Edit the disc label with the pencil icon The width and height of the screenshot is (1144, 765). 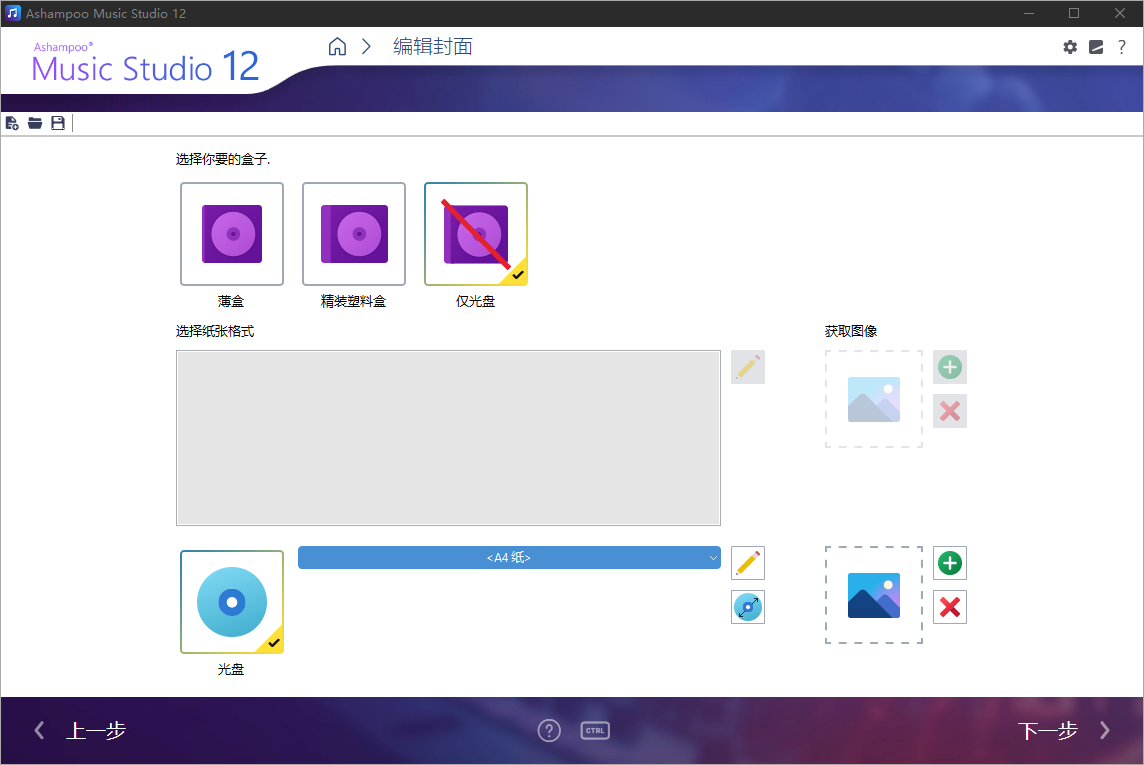coord(748,563)
